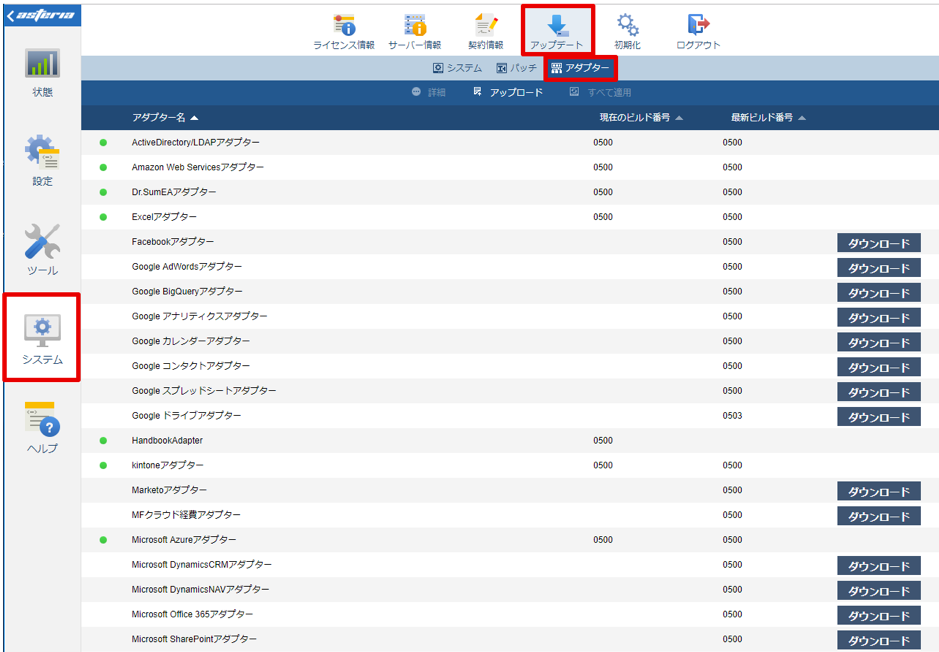Viewport: 939px width, 652px height.
Task: Select the アダプター sub-tab
Action: click(x=580, y=68)
